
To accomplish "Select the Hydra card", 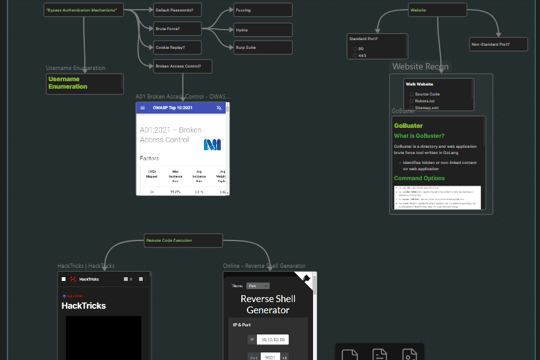I will point(263,30).
